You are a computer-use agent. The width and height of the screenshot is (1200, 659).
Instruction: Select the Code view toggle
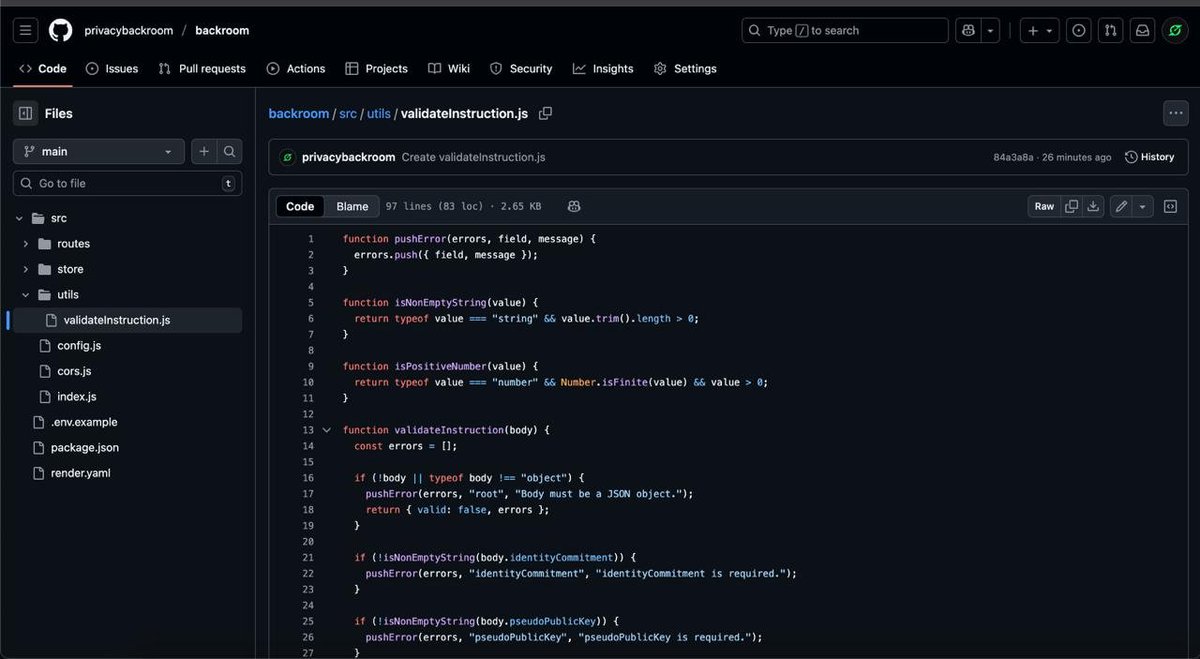(x=300, y=206)
